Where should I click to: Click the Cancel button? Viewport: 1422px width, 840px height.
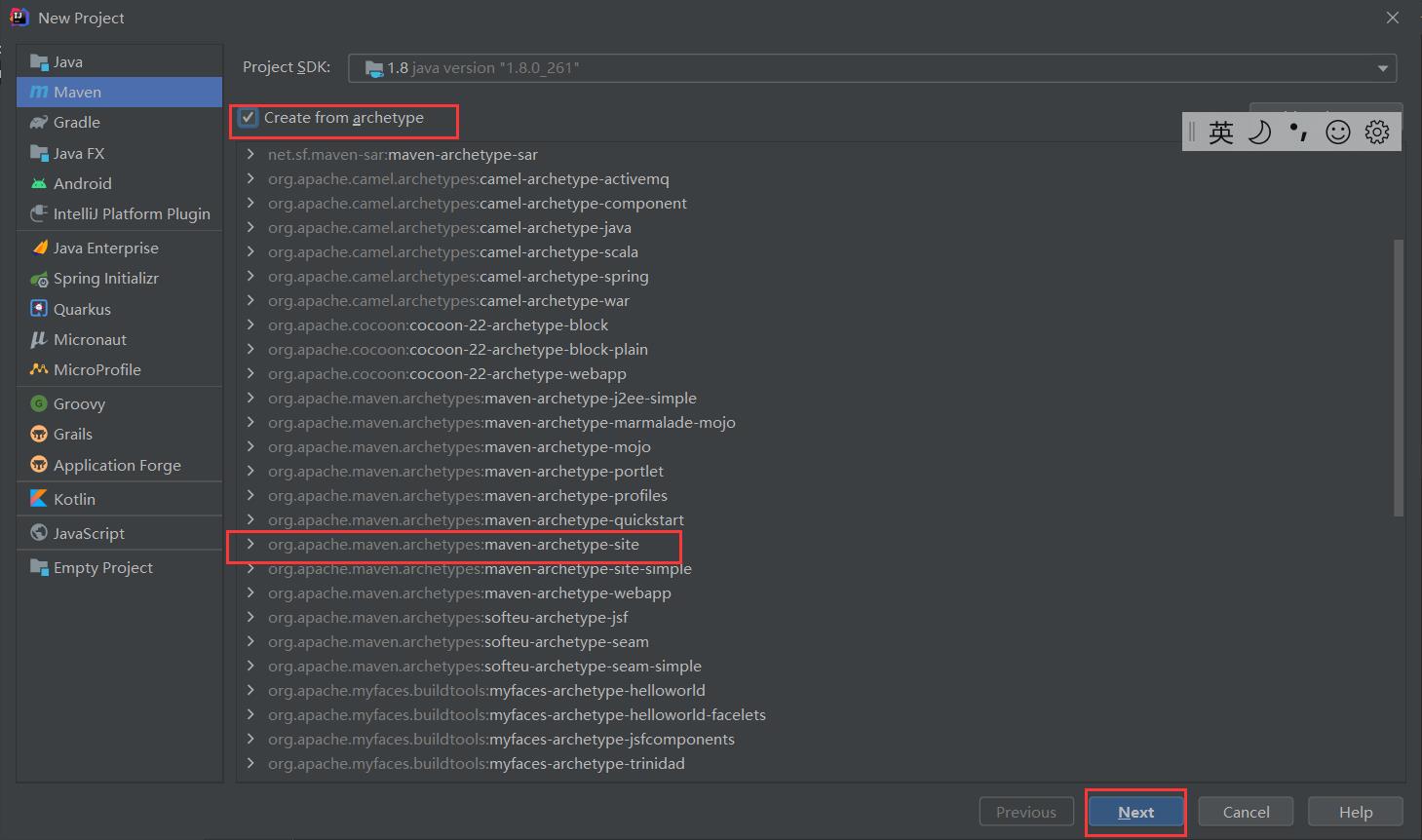[1246, 812]
